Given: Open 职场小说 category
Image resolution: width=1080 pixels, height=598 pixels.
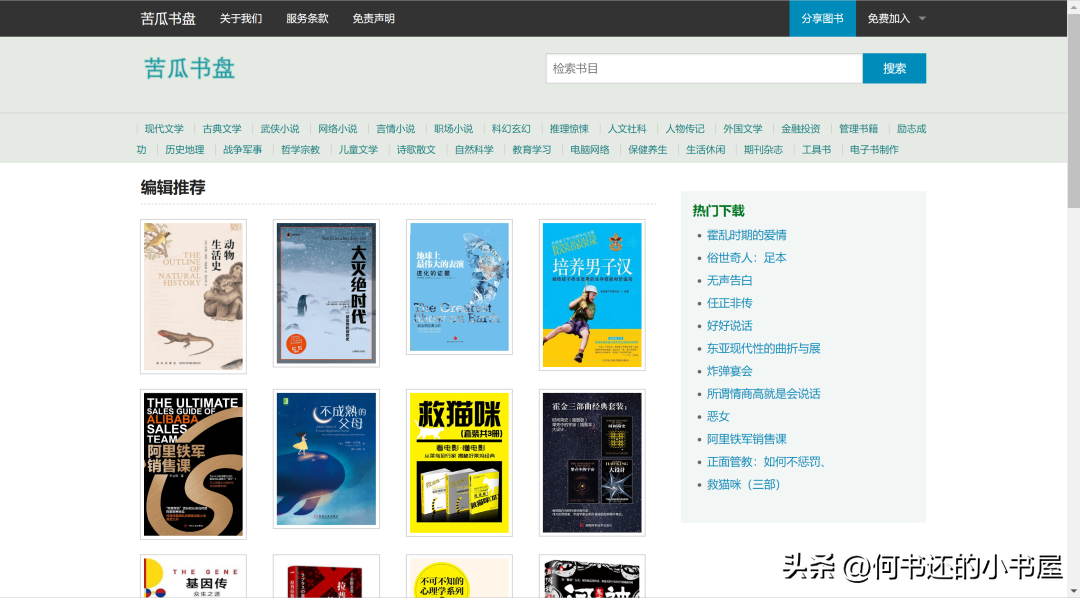Looking at the screenshot, I should tap(453, 129).
